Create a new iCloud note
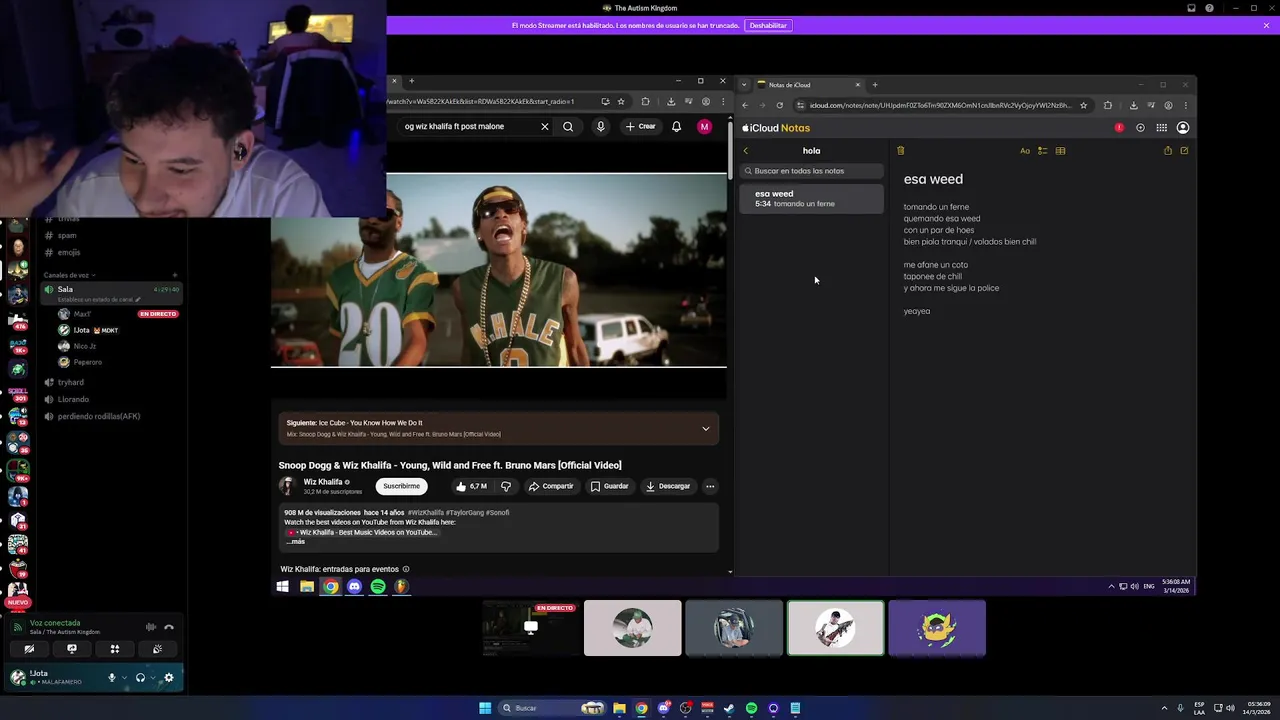 click(x=1184, y=151)
